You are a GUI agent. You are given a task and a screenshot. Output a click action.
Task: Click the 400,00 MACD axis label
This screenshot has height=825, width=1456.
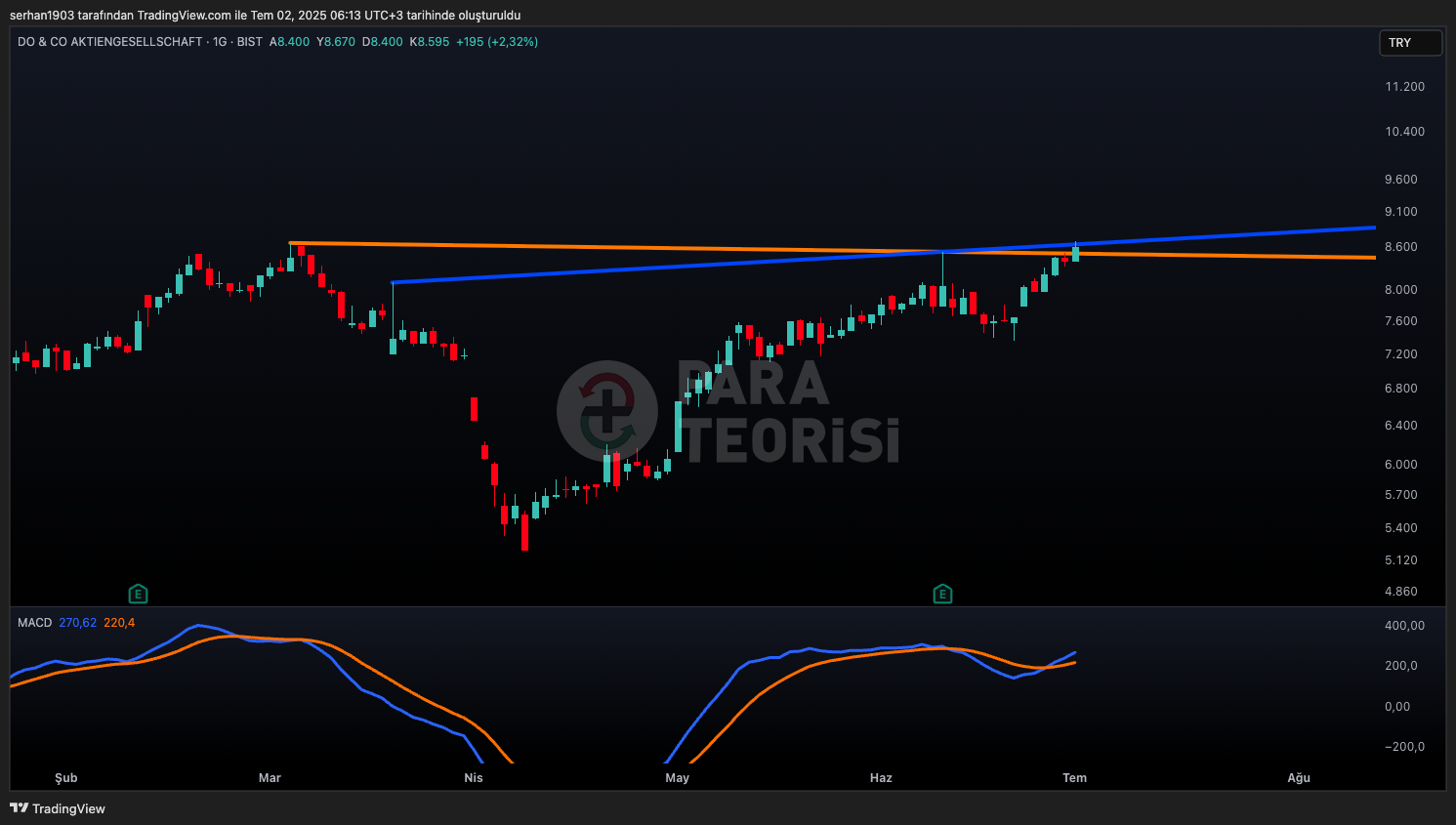click(1404, 626)
